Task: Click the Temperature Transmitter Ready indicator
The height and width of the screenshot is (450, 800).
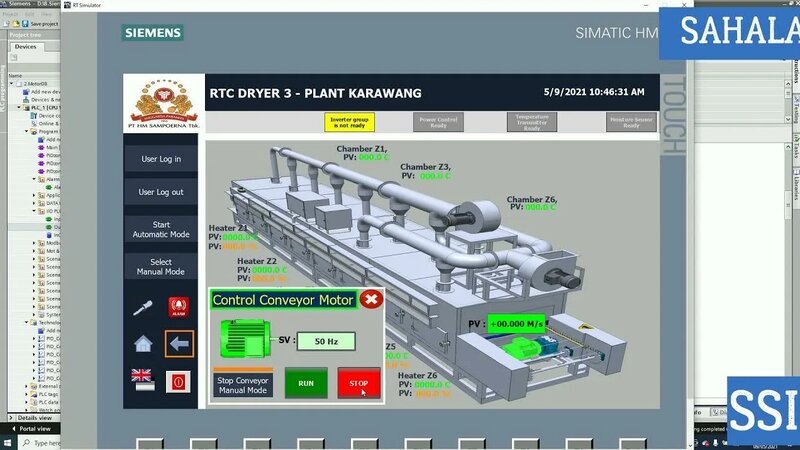Action: (532, 122)
